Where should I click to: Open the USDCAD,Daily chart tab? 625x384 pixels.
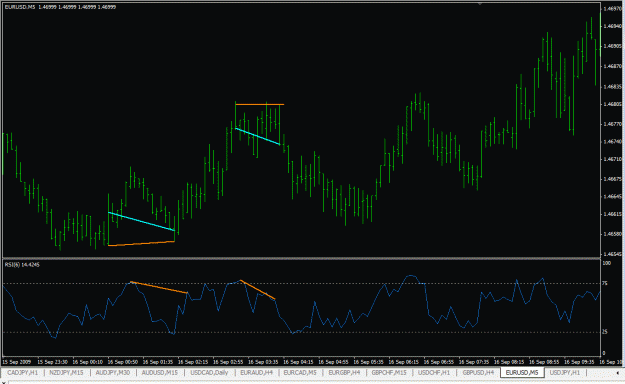tap(209, 373)
